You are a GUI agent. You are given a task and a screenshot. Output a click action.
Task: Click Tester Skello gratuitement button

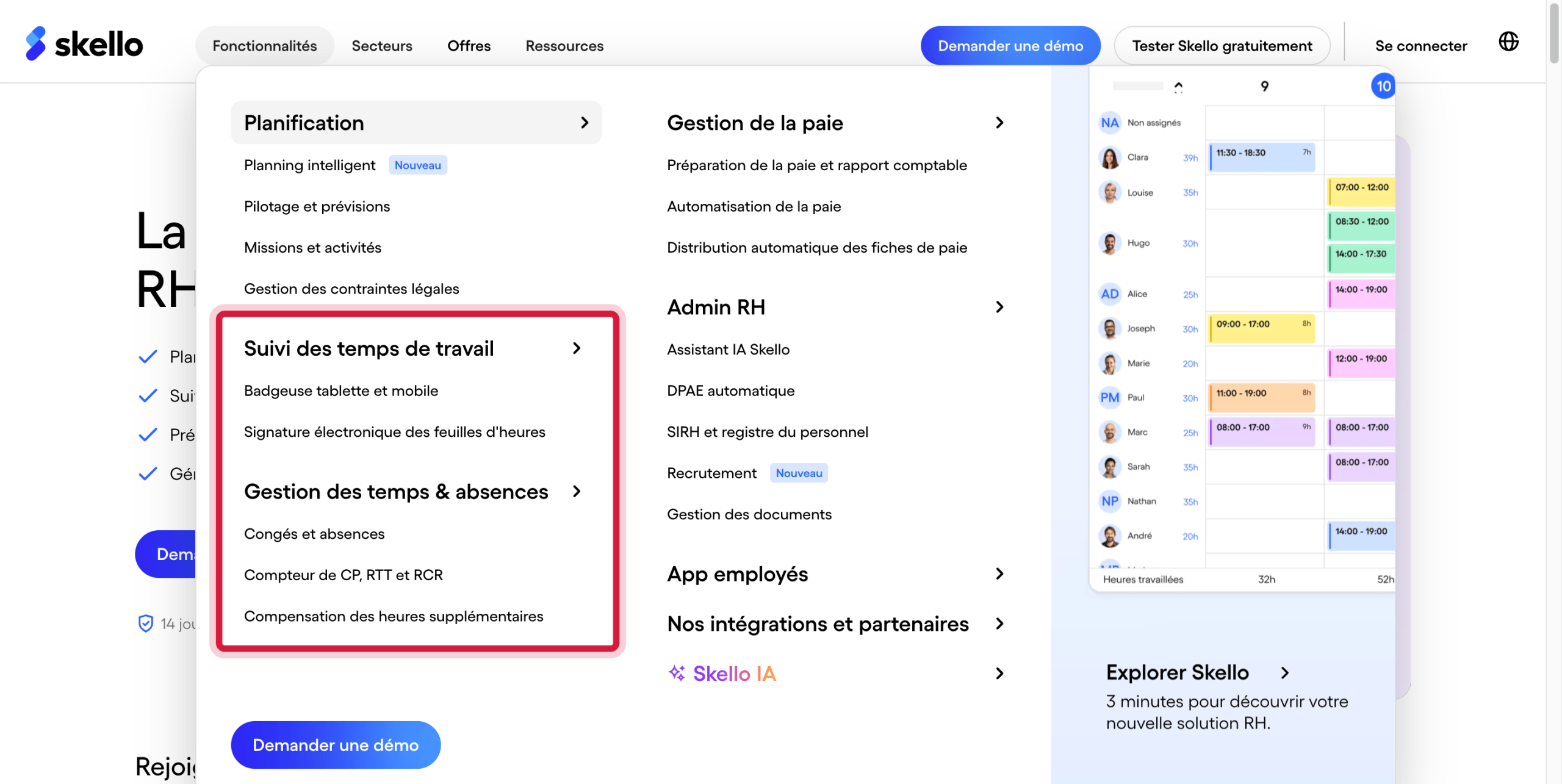(1222, 46)
